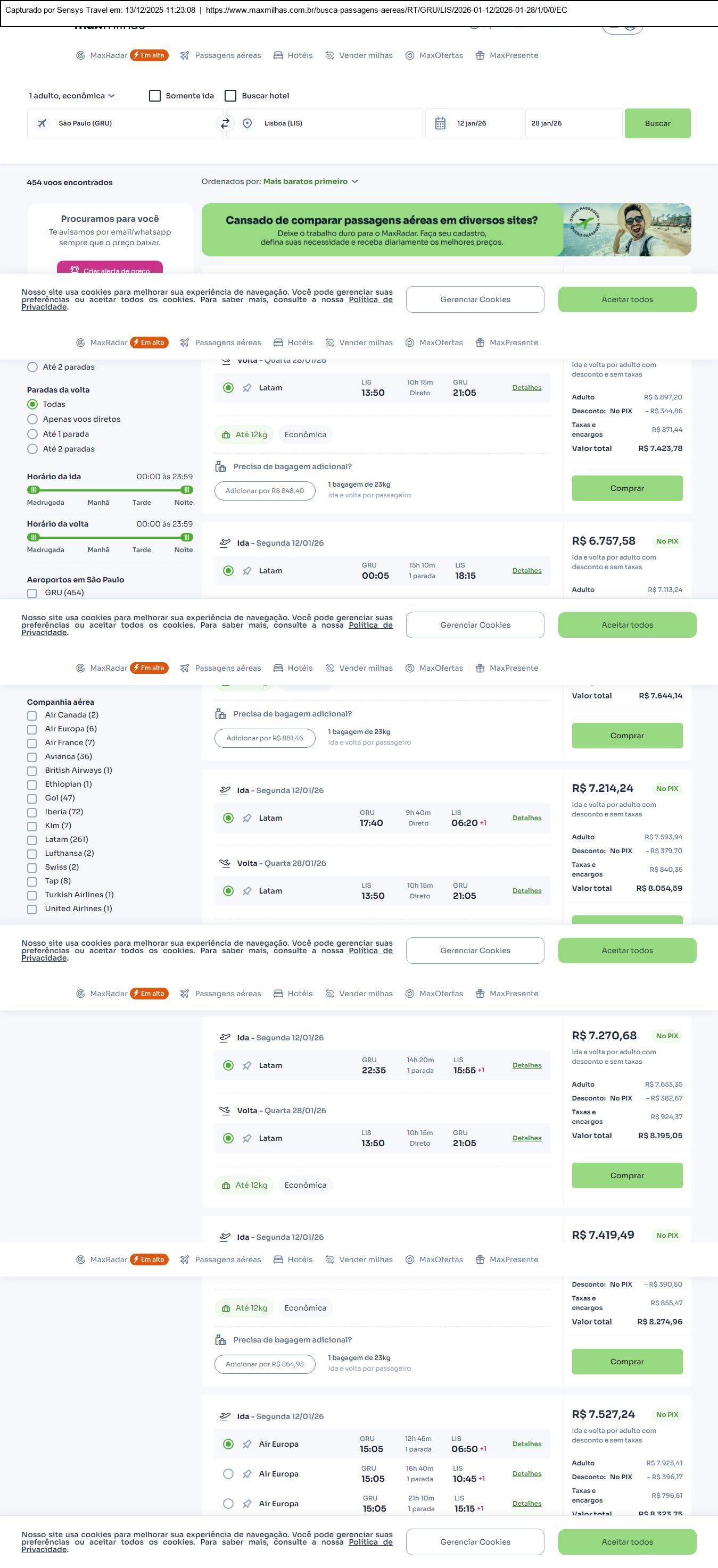Click the calendar icon beside 12 jan/26
Image resolution: width=718 pixels, height=1568 pixels.
[x=440, y=123]
